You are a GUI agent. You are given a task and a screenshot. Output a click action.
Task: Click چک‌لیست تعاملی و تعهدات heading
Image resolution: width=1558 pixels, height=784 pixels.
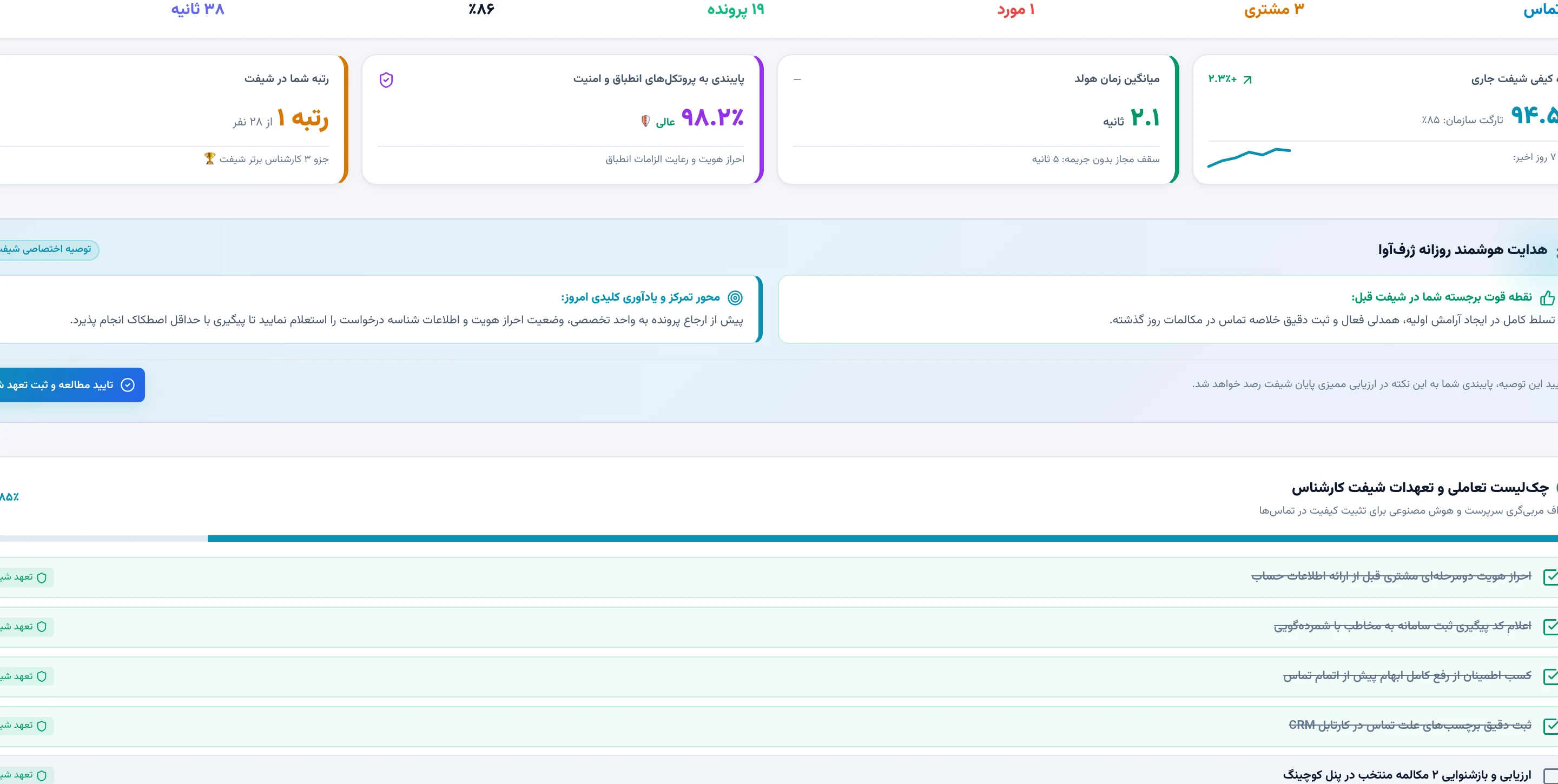click(1420, 487)
